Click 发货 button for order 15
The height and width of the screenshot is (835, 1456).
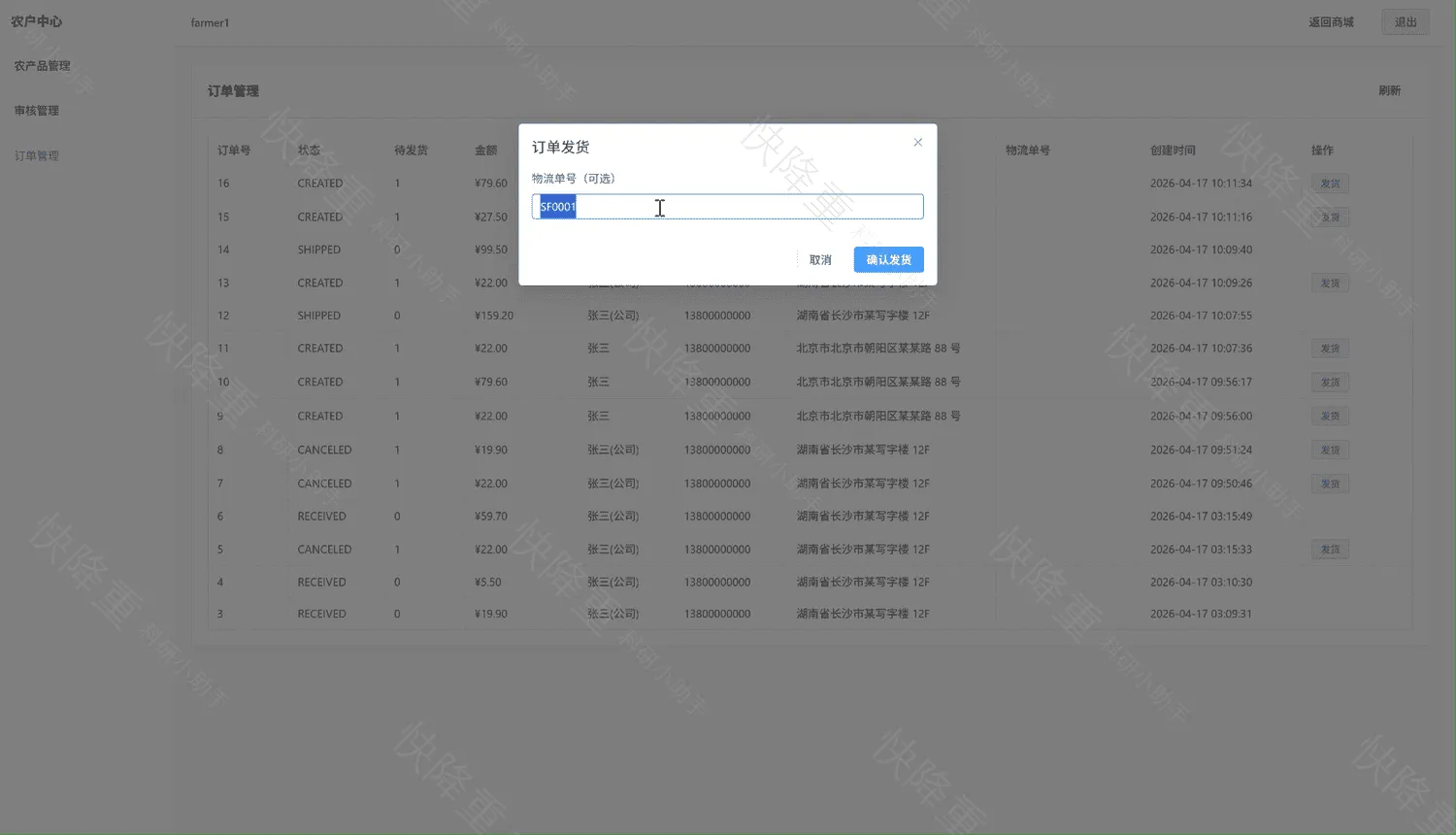point(1330,217)
